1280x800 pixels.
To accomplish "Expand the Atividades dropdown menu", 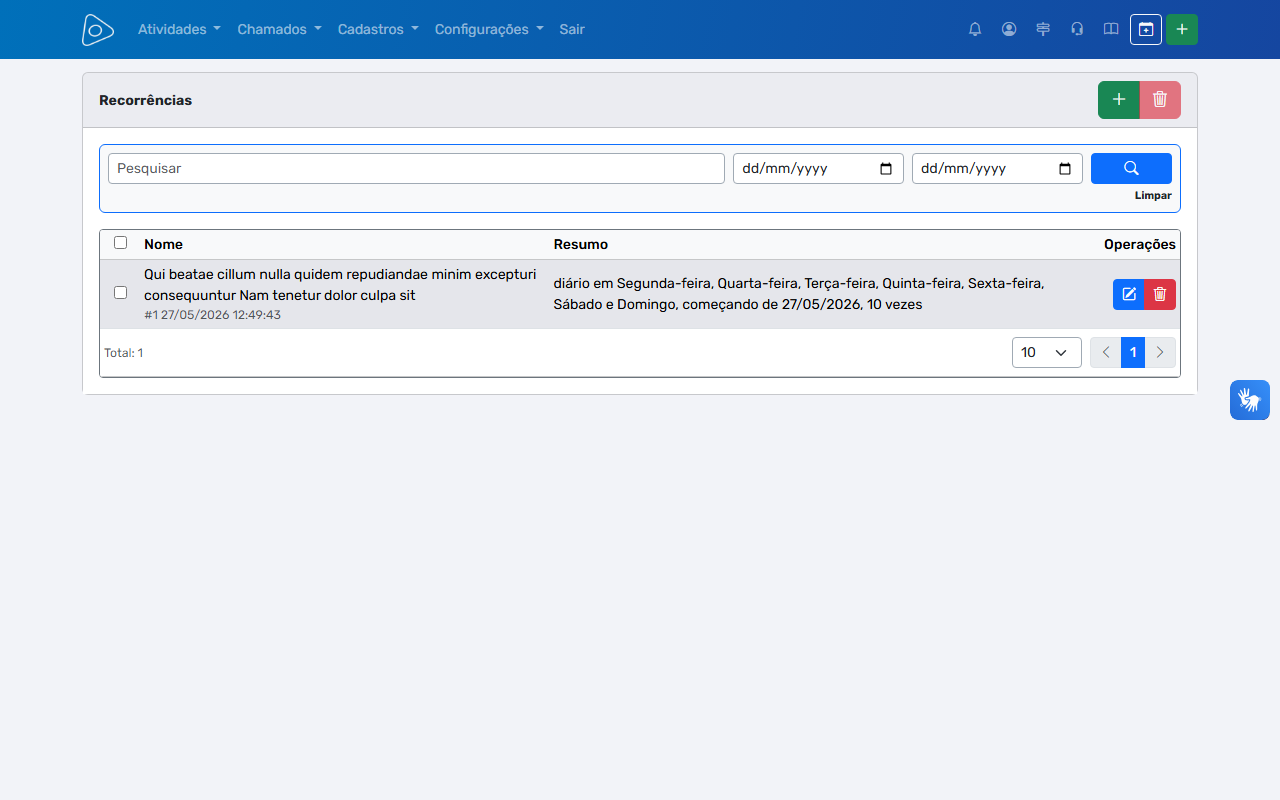I will (x=179, y=29).
